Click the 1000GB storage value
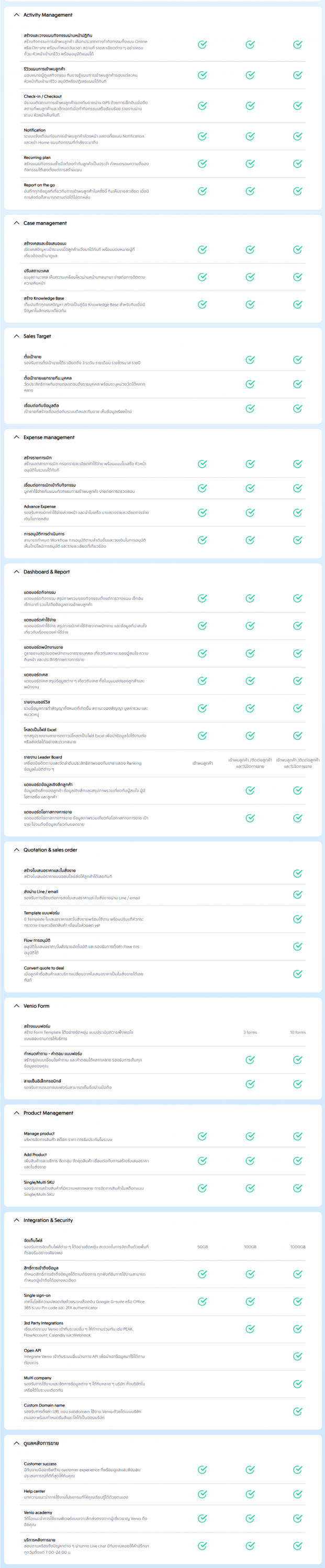This screenshot has height=1568, width=325. tap(298, 1247)
